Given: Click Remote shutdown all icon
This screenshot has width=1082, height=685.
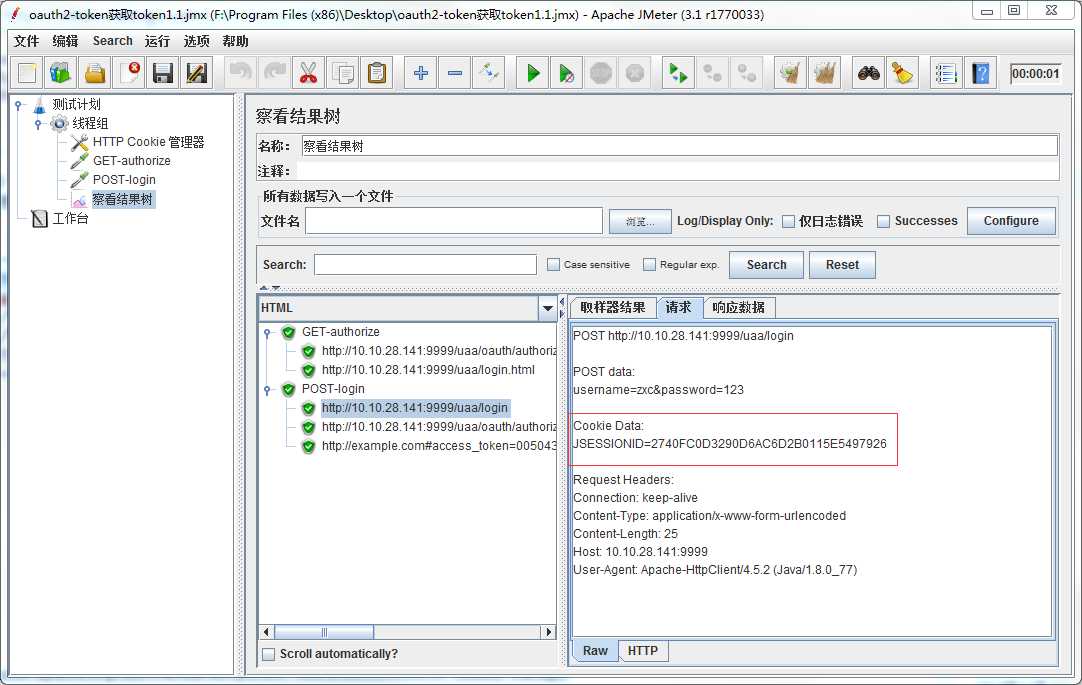Looking at the screenshot, I should [x=747, y=72].
